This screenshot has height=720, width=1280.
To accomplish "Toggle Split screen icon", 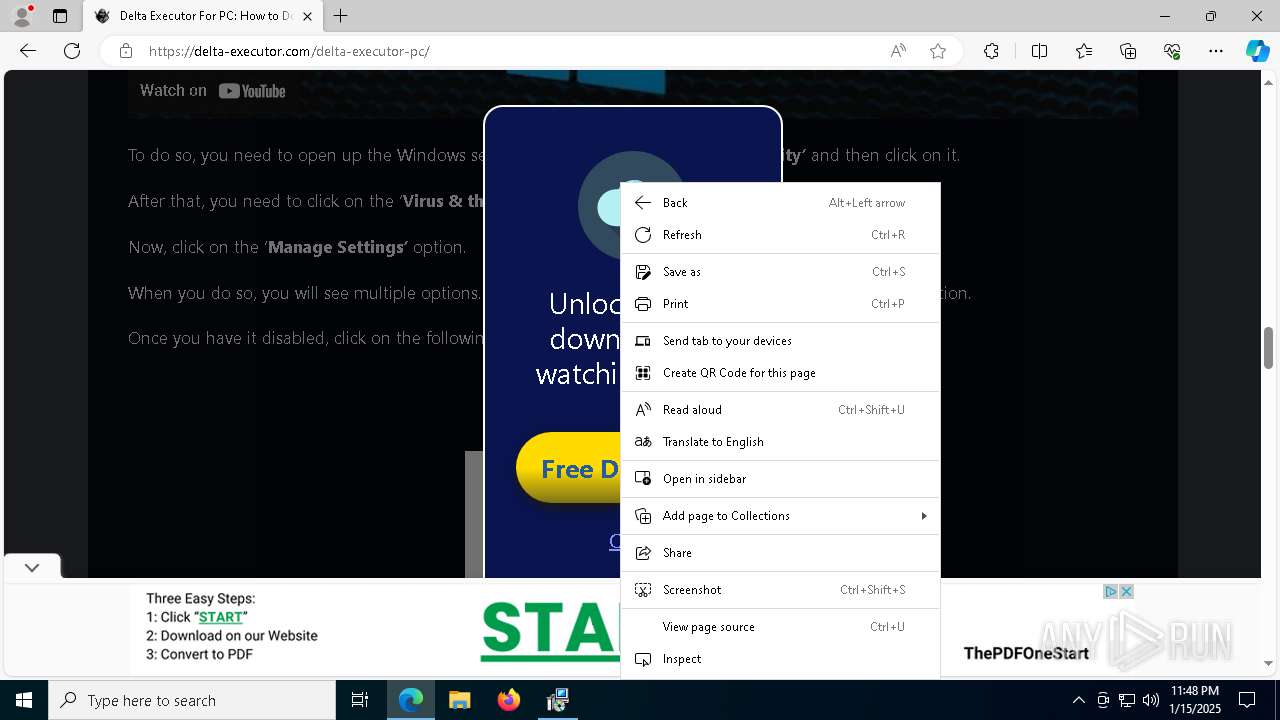I will [1039, 51].
